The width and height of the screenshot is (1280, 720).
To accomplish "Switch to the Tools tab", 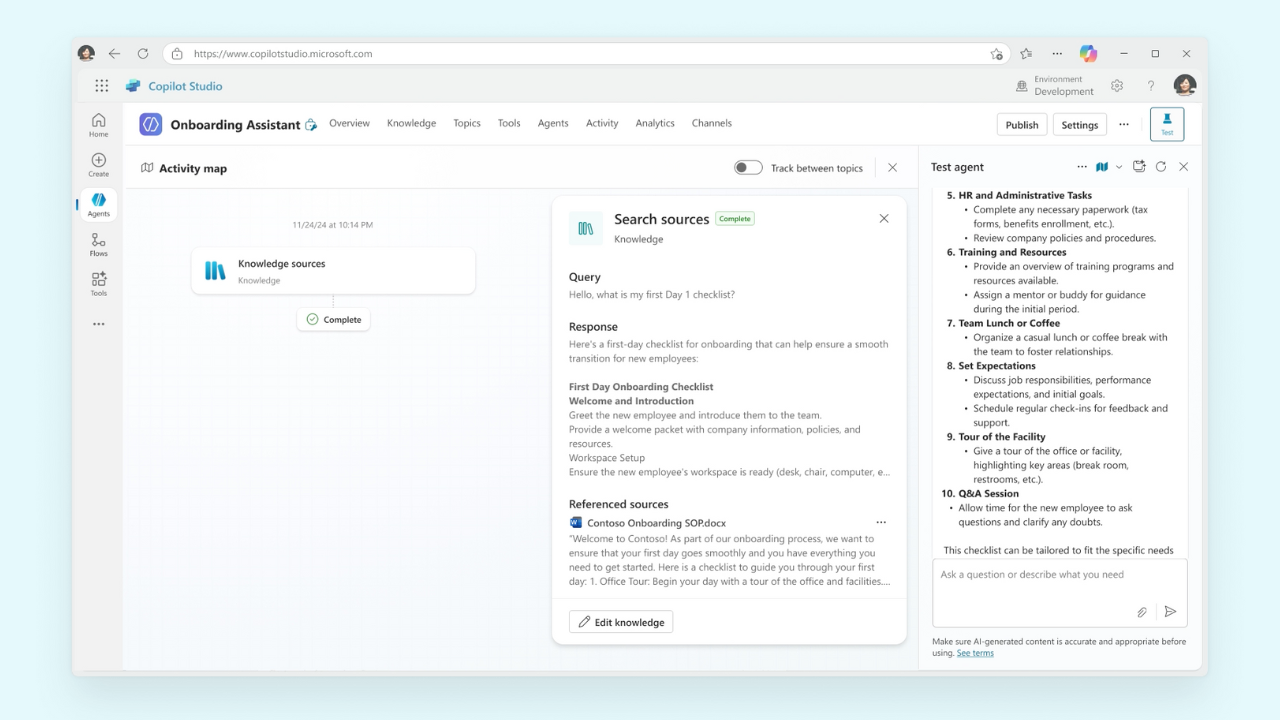I will pyautogui.click(x=509, y=123).
